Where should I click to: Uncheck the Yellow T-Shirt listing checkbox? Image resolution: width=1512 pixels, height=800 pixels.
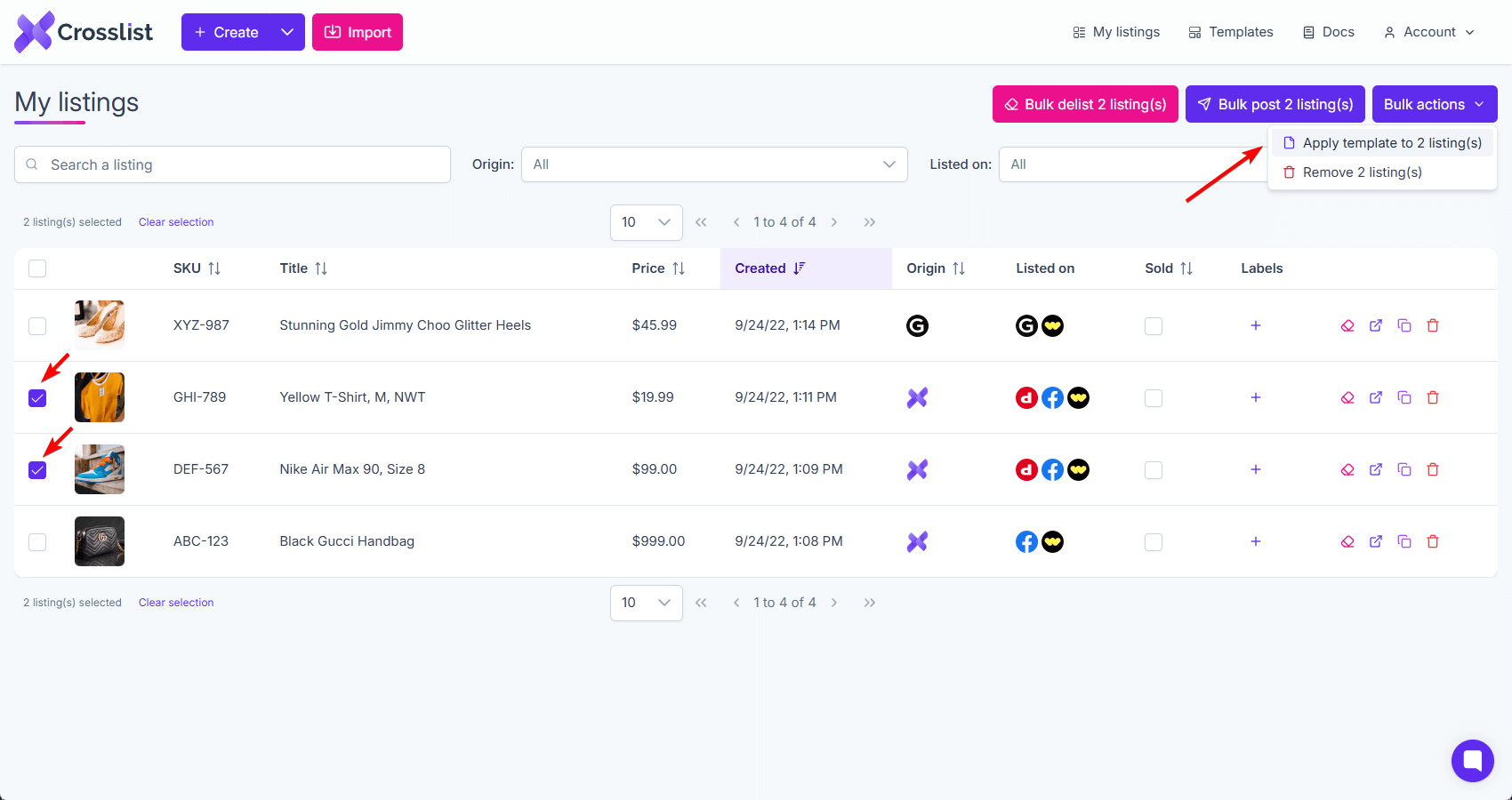[x=37, y=397]
